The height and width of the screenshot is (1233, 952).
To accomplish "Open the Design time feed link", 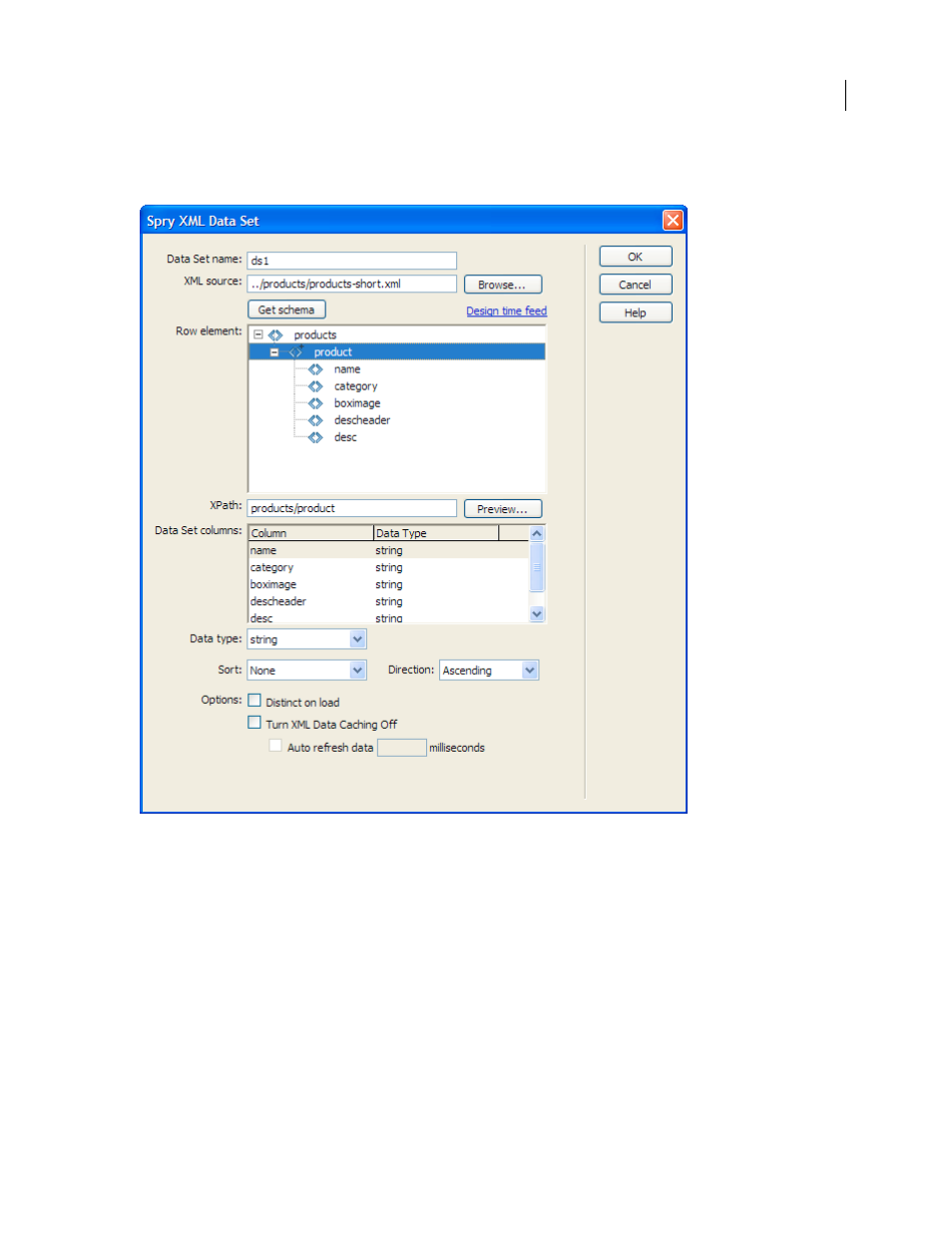I will click(x=507, y=311).
